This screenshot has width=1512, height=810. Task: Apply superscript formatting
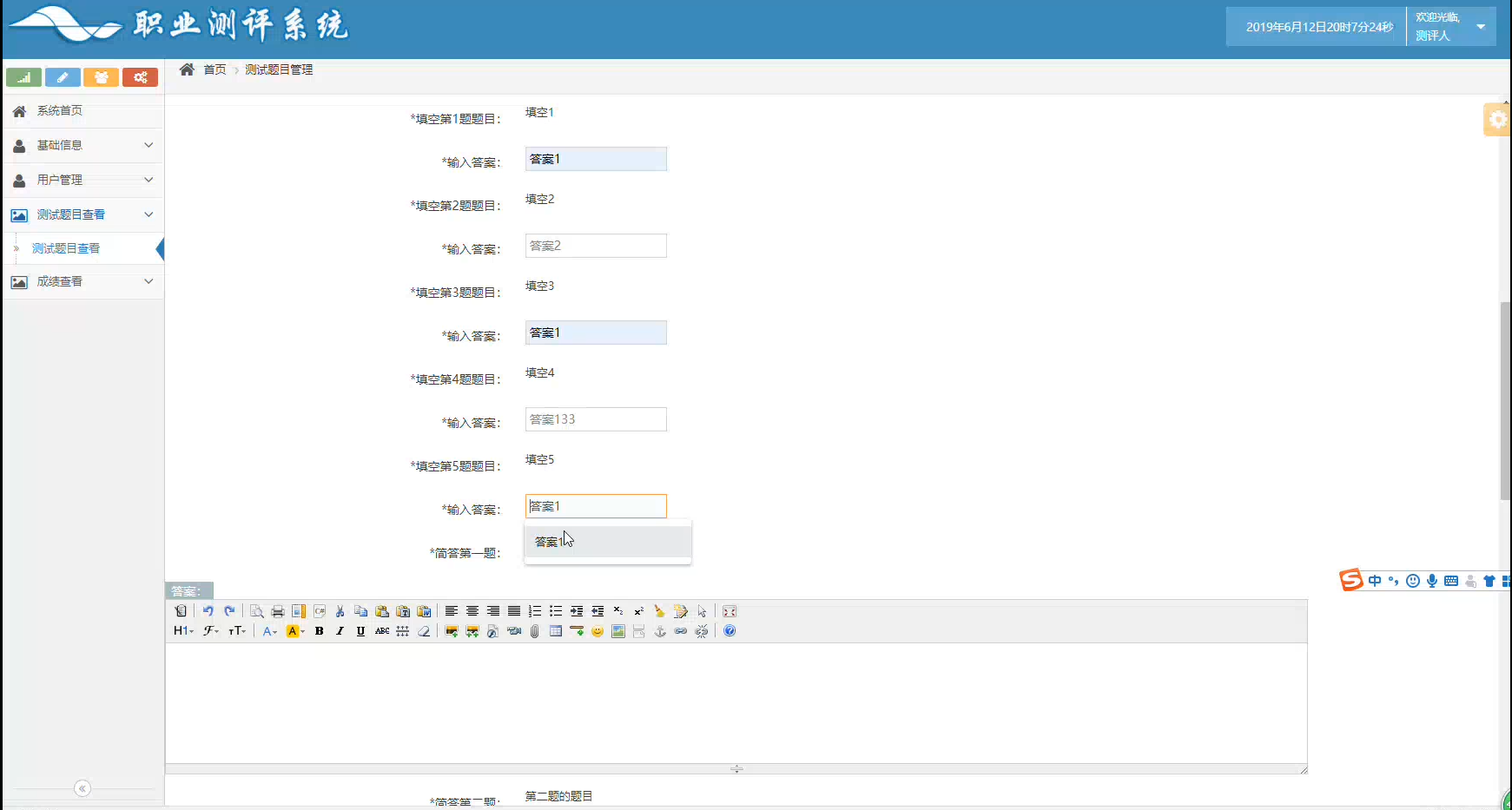pyautogui.click(x=639, y=611)
